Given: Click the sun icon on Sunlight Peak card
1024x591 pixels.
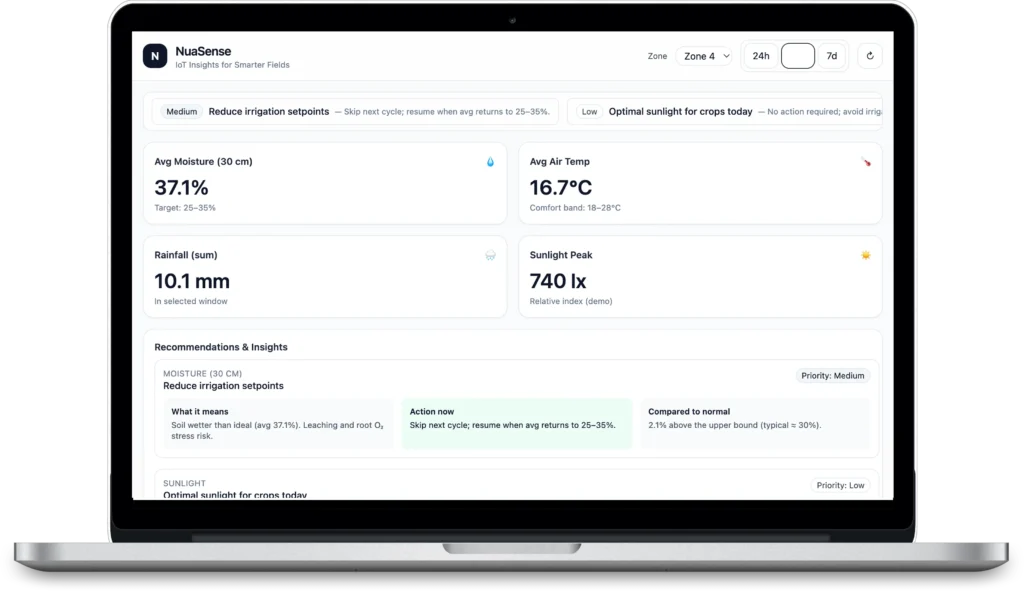Looking at the screenshot, I should 864,255.
